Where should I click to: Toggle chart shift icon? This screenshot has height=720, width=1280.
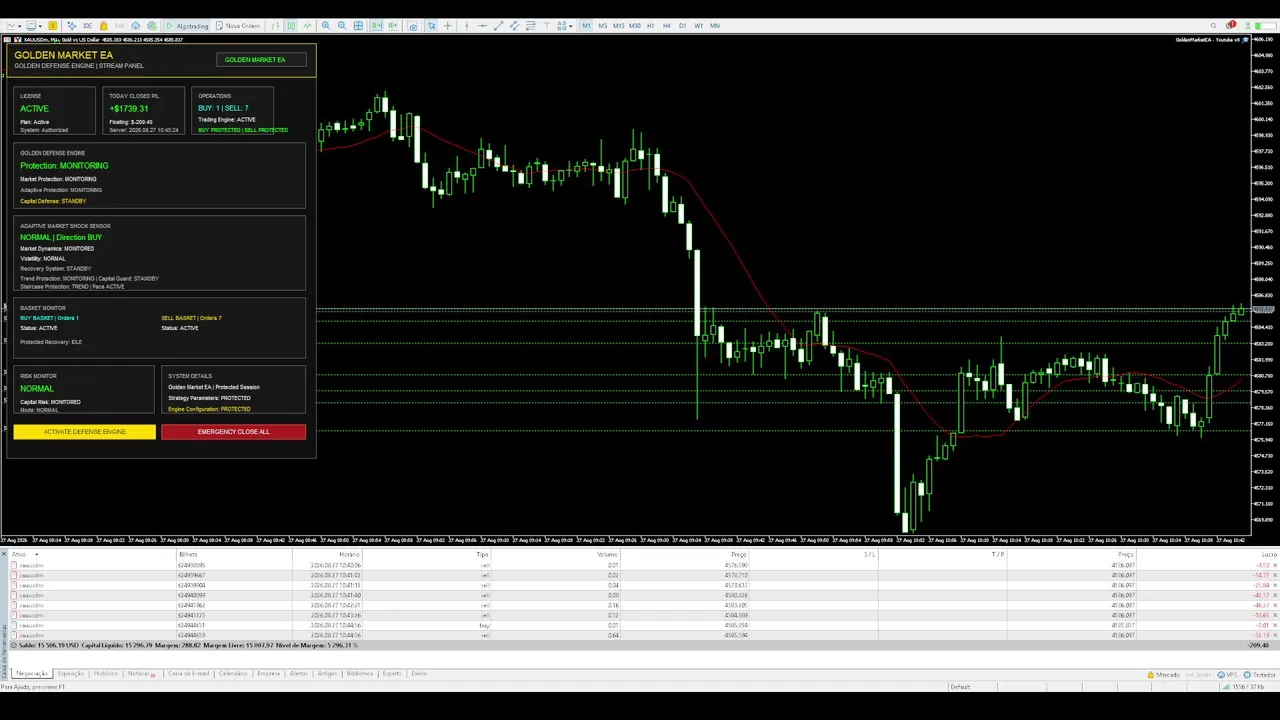pyautogui.click(x=393, y=25)
